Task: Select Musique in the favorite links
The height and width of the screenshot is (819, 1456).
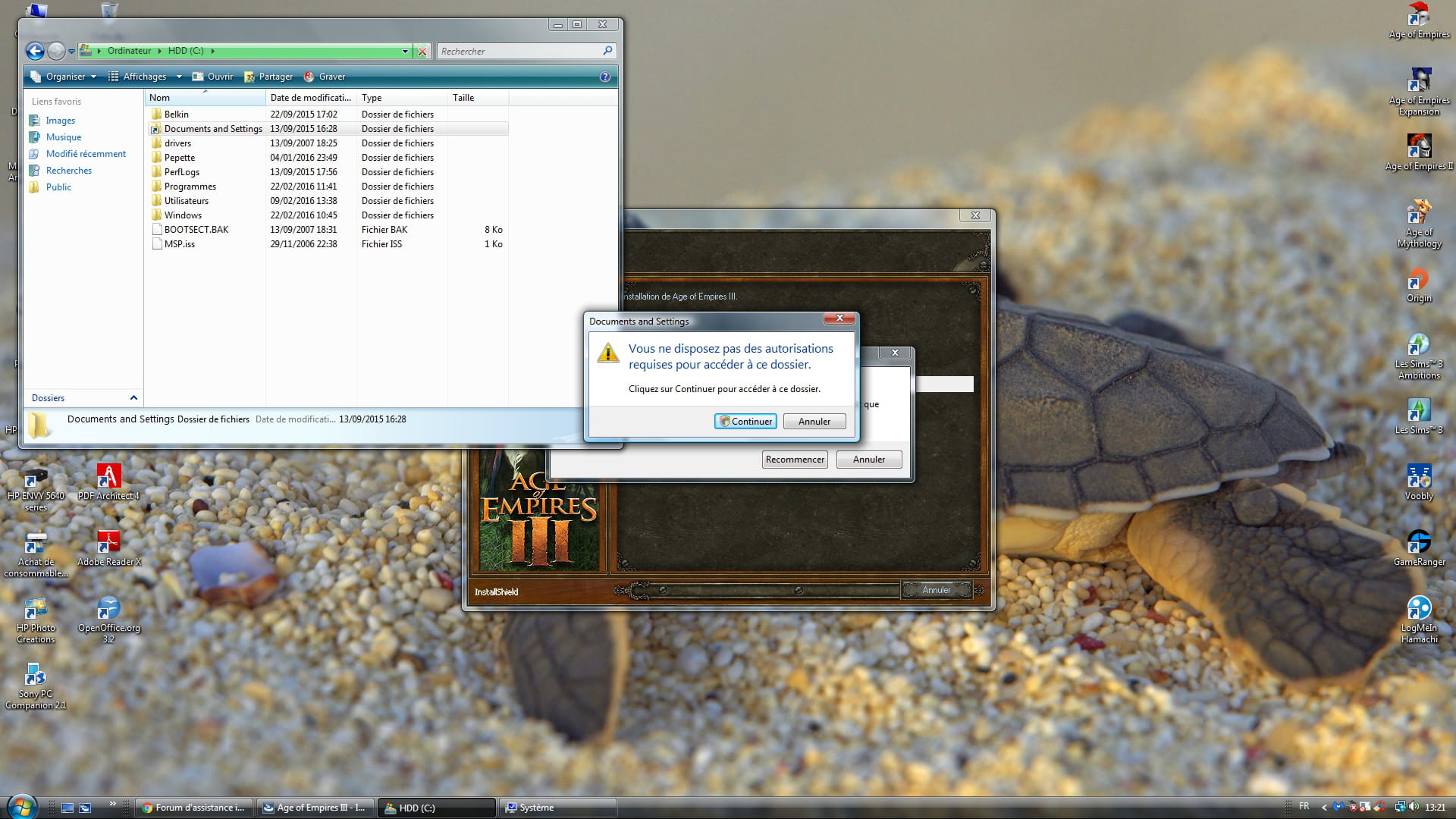Action: click(63, 137)
